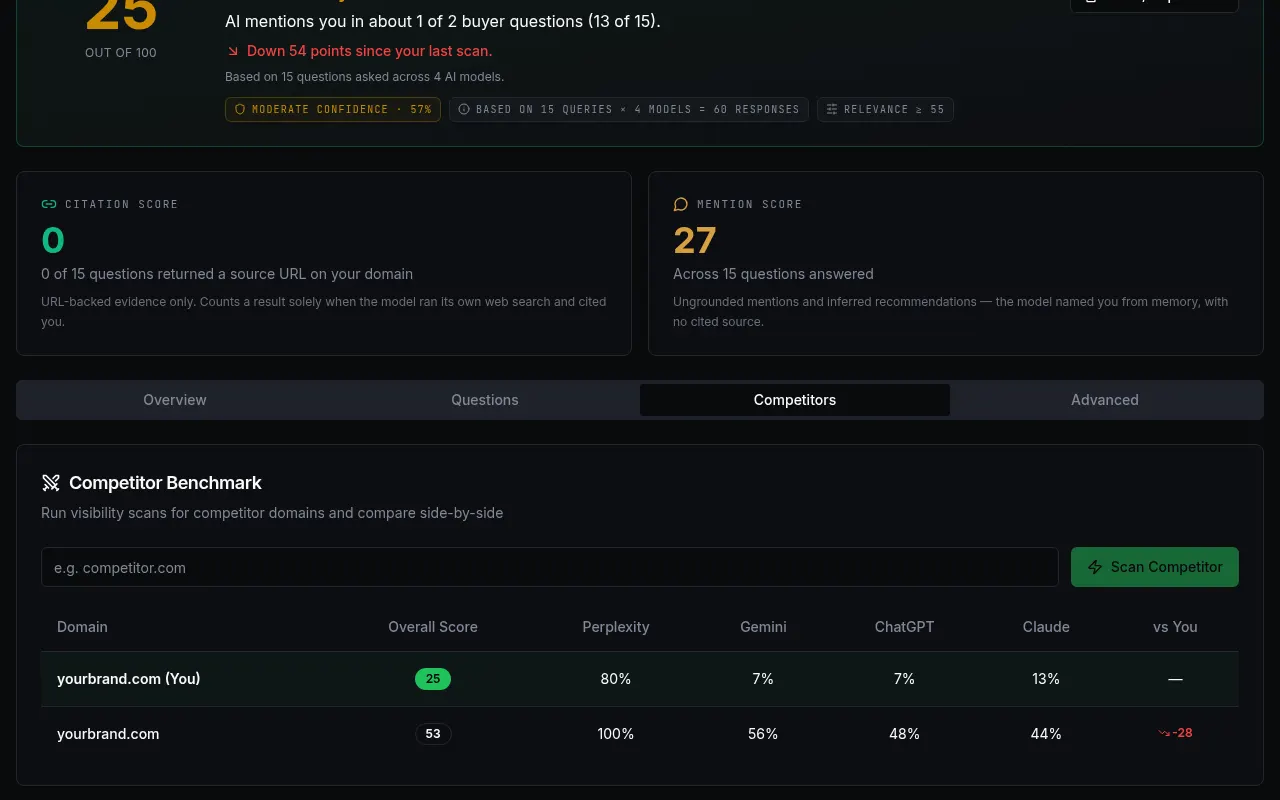The width and height of the screenshot is (1280, 800).
Task: Click the Citation Score link icon
Action: click(49, 204)
